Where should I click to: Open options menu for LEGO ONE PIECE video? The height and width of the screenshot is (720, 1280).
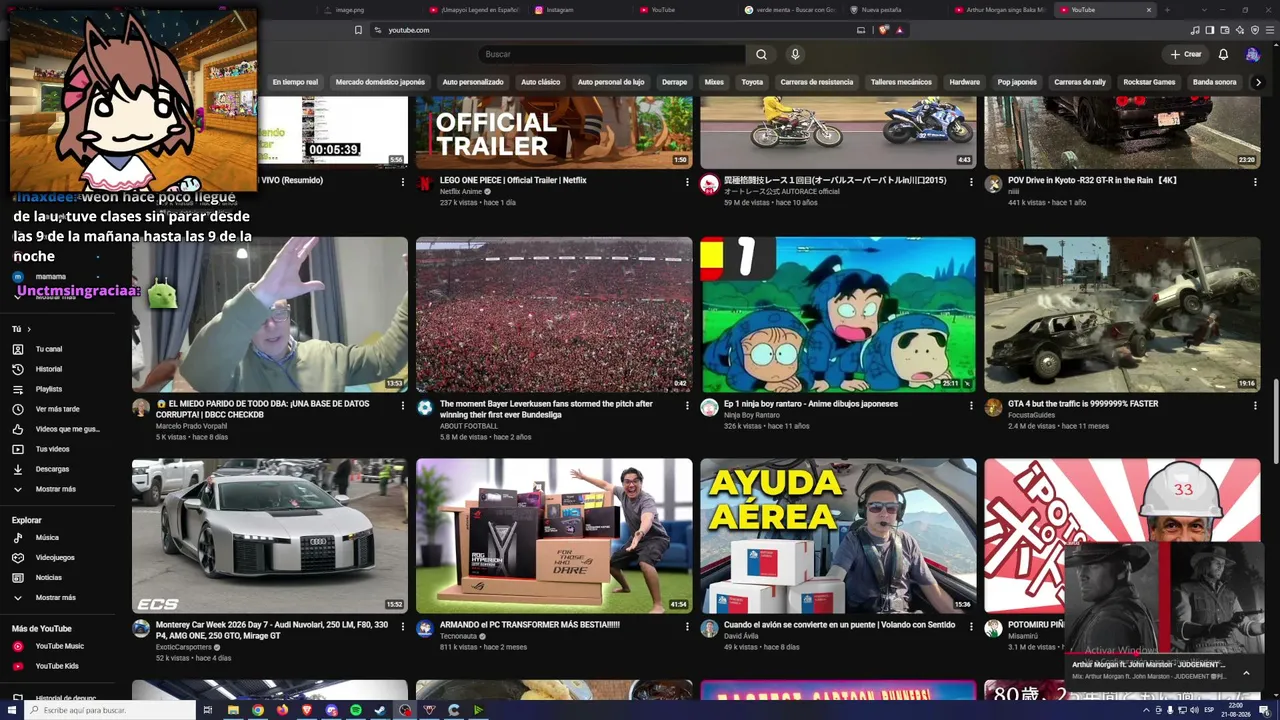point(687,182)
